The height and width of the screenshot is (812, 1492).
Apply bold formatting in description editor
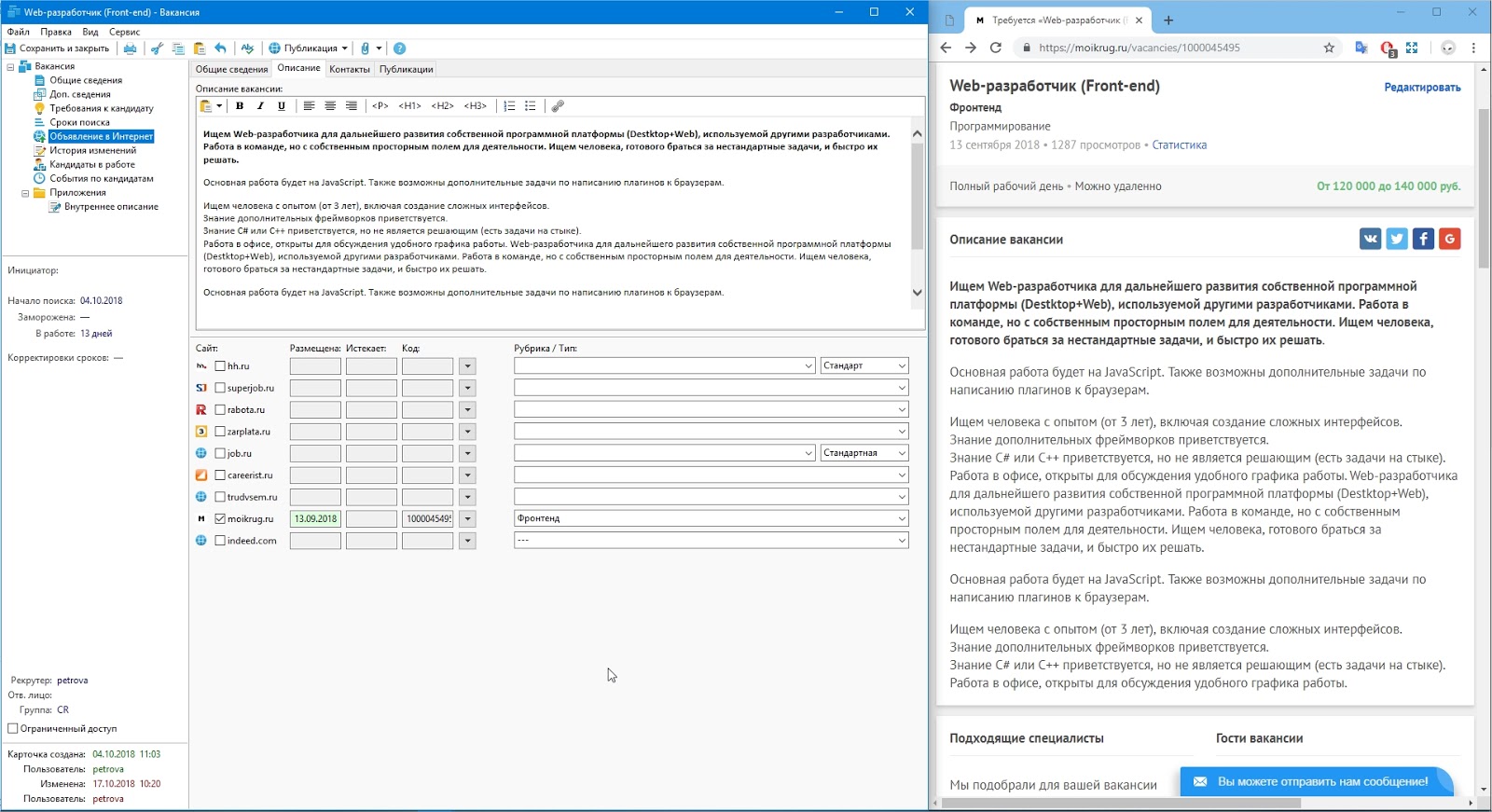(x=240, y=106)
